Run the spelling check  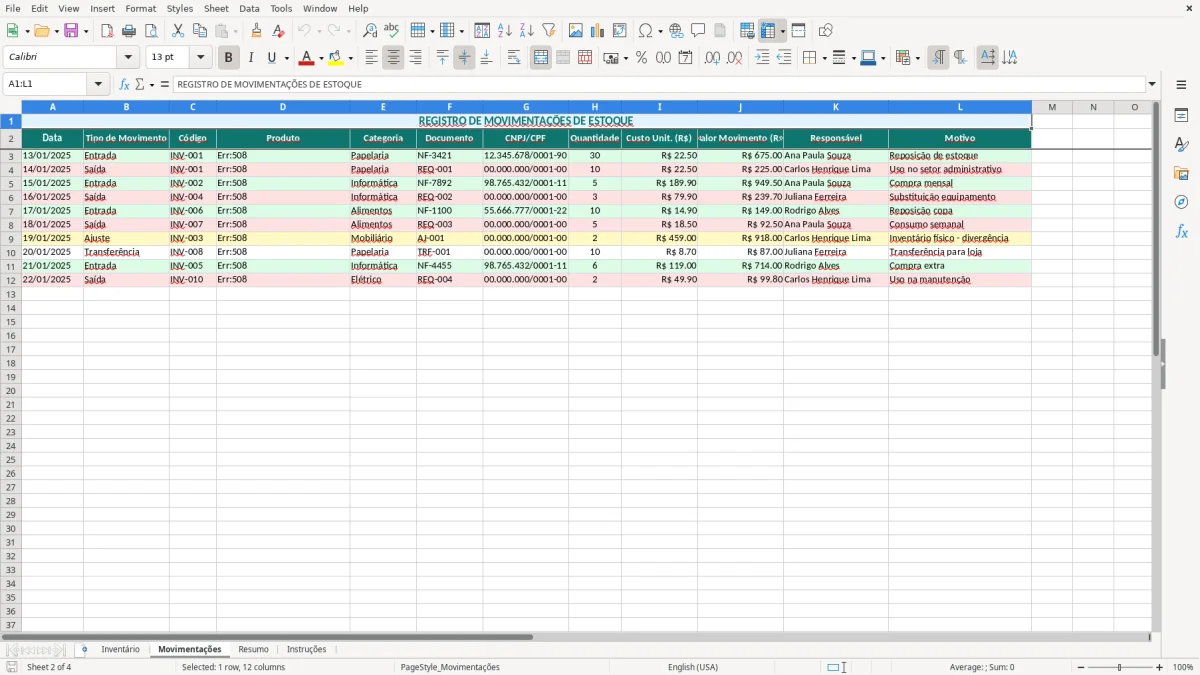(x=392, y=31)
